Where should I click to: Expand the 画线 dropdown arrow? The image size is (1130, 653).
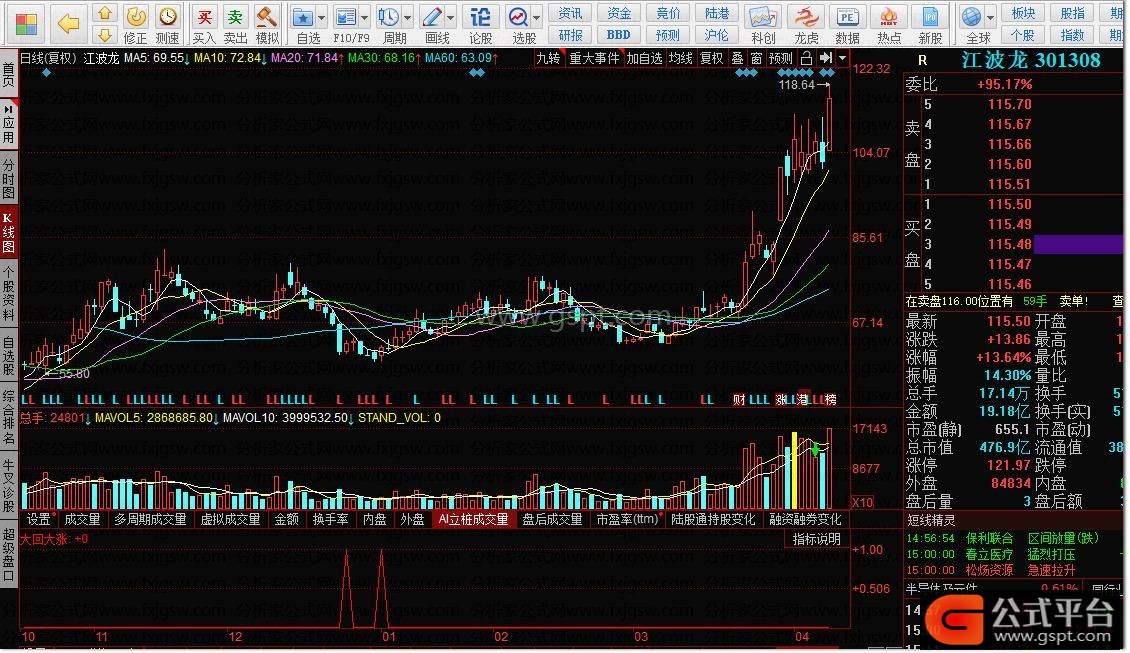click(x=451, y=17)
